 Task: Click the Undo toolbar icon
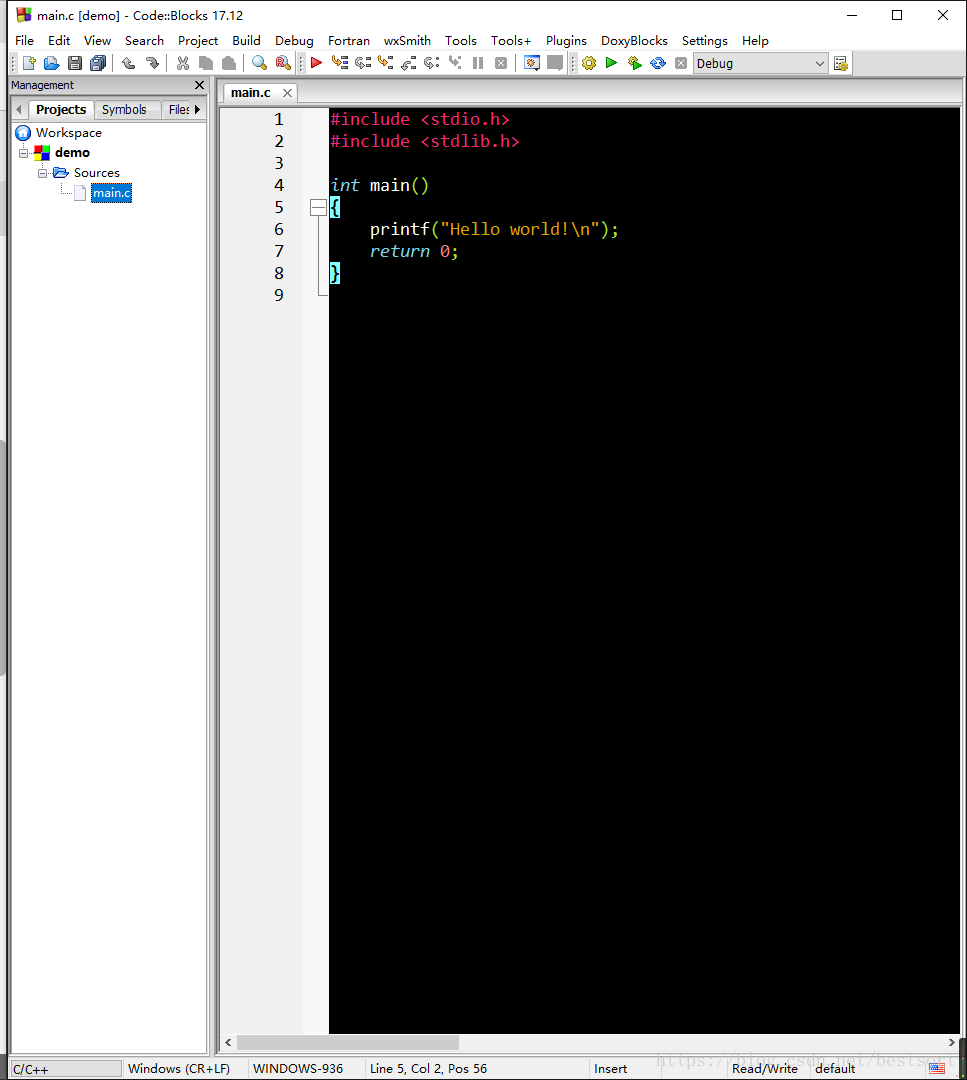[129, 63]
